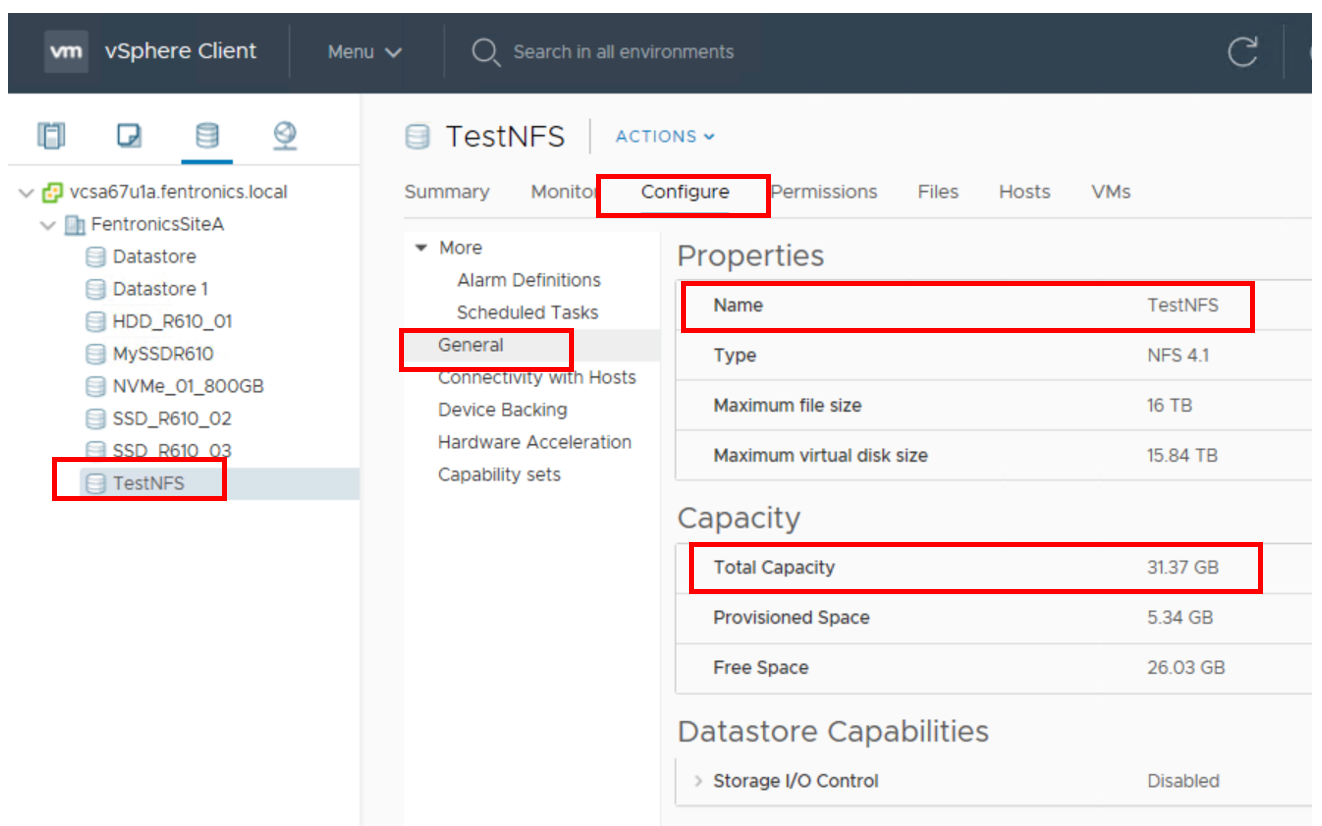Click the vCenter server icon for vcsa67u1a
The width and height of the screenshot is (1322, 826).
point(53,192)
